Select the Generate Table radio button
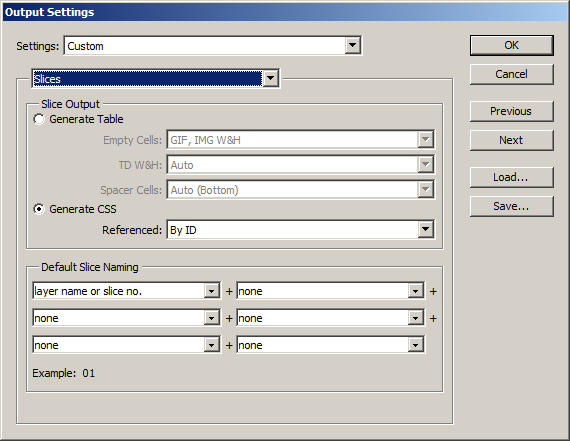 (39, 119)
